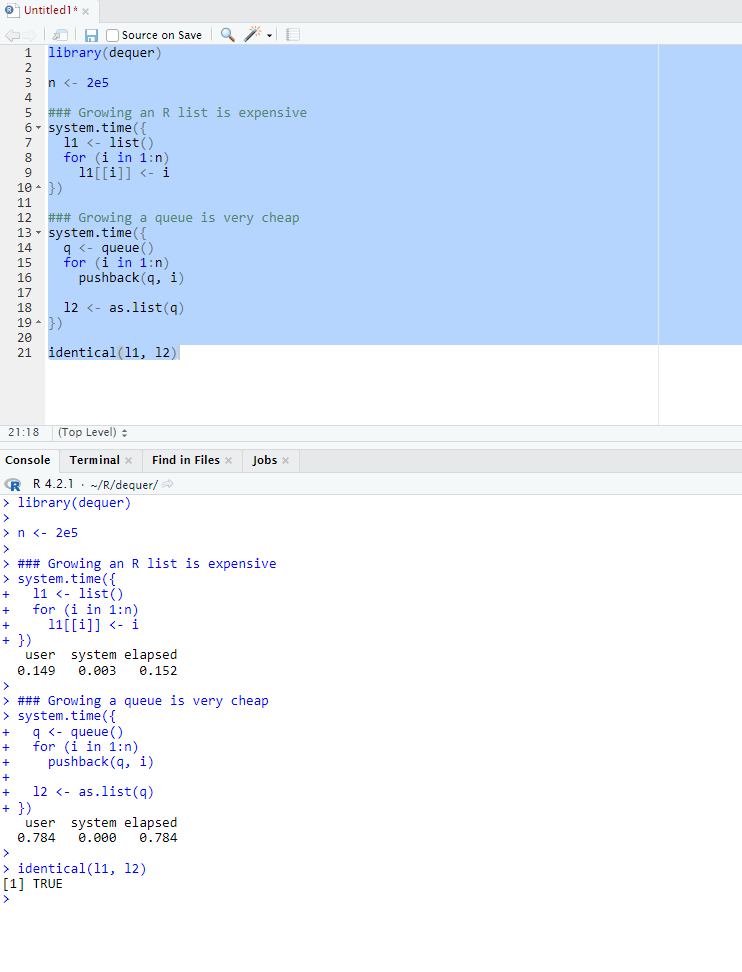This screenshot has height=972, width=742.
Task: Click comment 'Growing an R list is expensive' in editor
Action: pyautogui.click(x=177, y=113)
